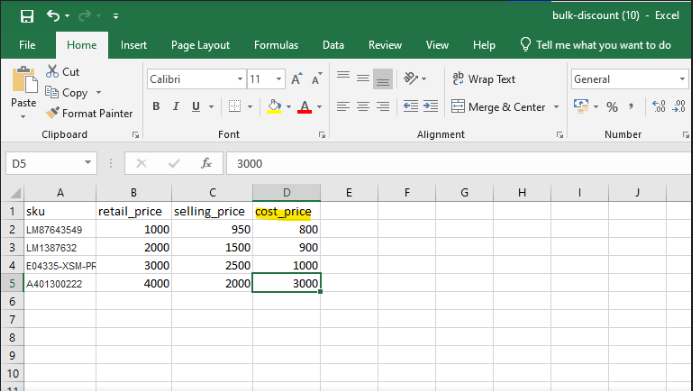Screen dimensions: 693x391
Task: Click the Select All corner triangle
Action: coord(15,193)
